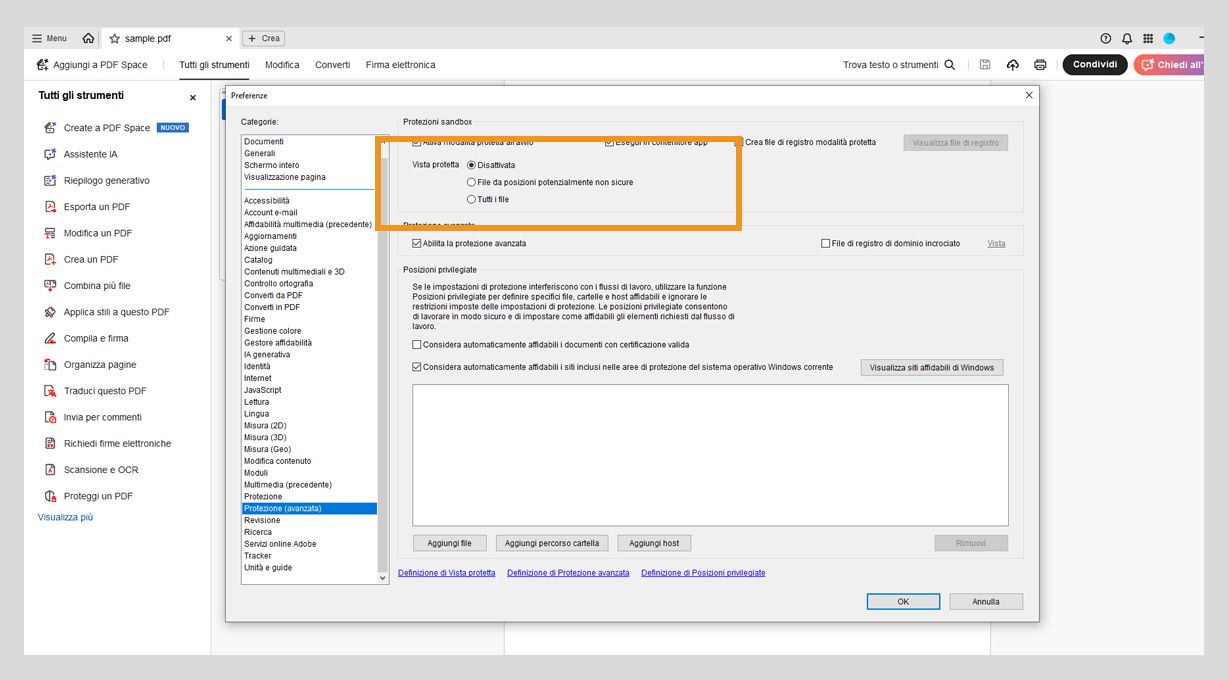1229x680 pixels.
Task: Open the notifications bell
Action: (x=1126, y=36)
